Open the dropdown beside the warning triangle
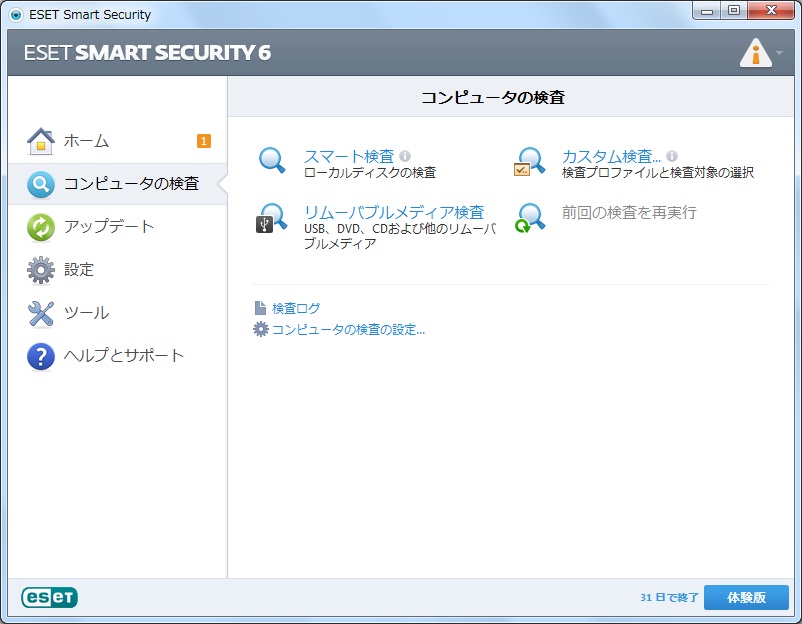 tap(781, 52)
